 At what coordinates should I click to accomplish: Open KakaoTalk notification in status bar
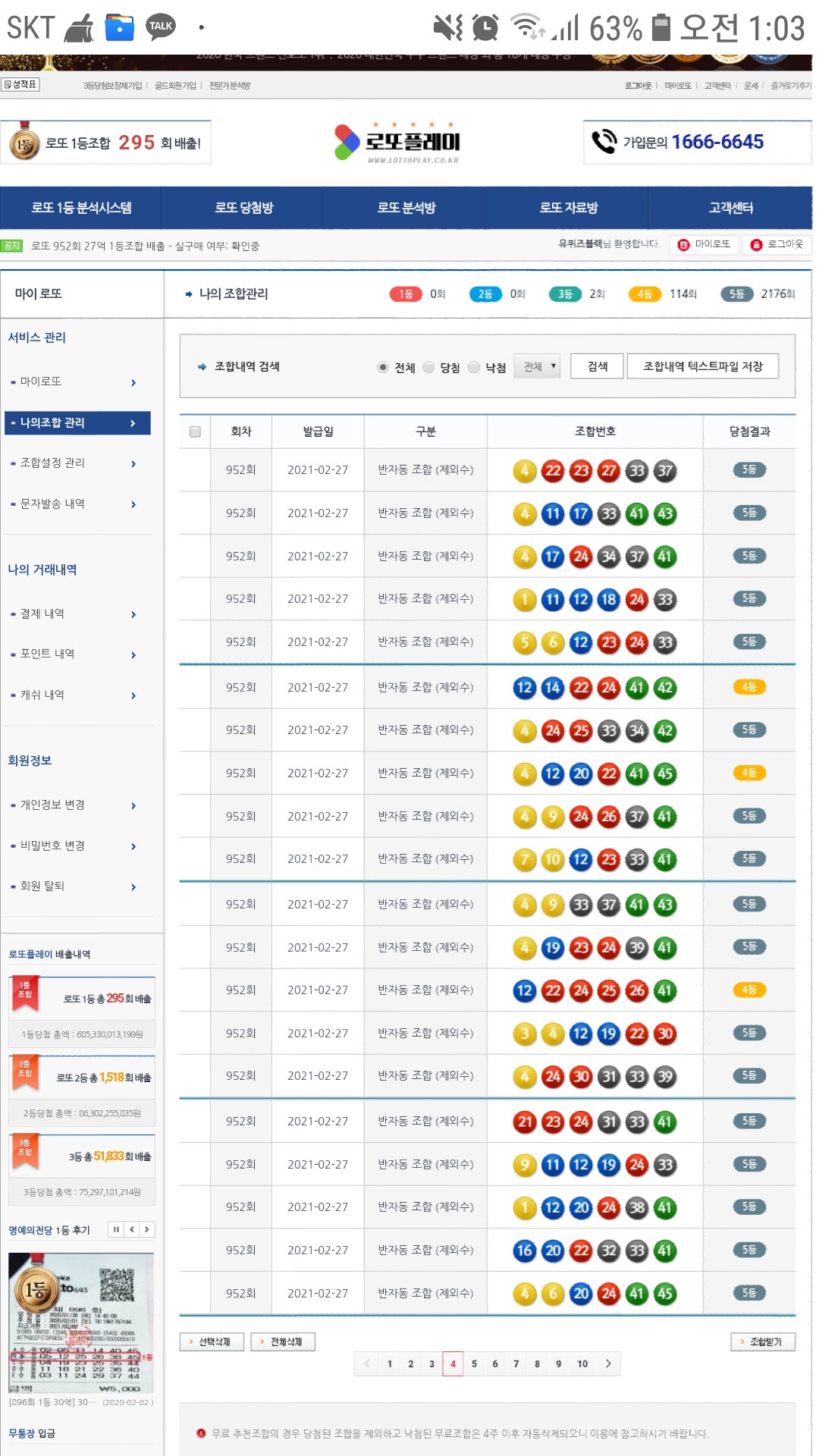point(160,27)
